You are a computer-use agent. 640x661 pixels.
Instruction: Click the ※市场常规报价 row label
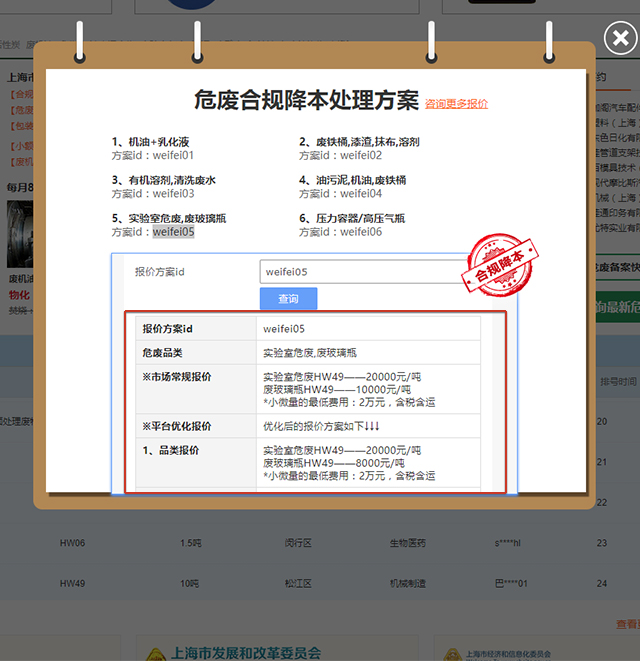177,377
